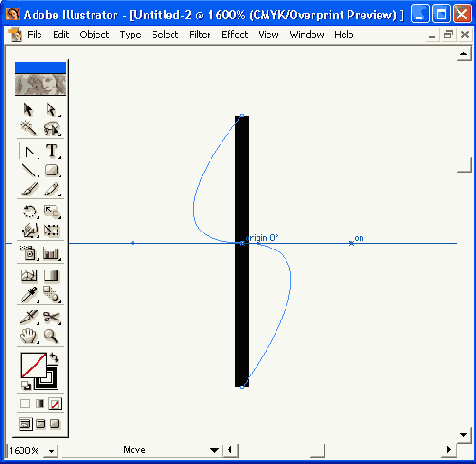
Task: Choose the Type tool
Action: tap(52, 151)
